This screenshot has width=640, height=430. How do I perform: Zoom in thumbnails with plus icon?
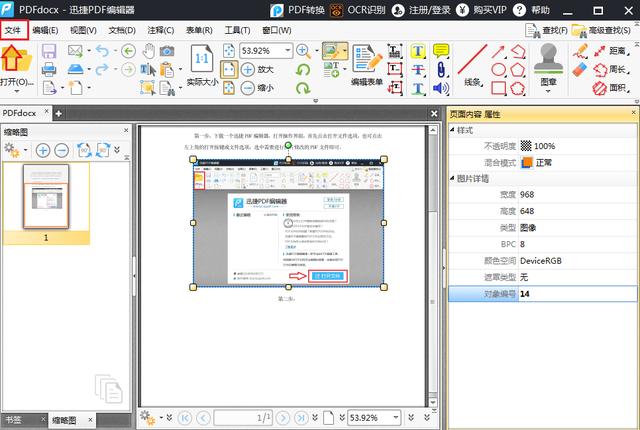click(43, 151)
